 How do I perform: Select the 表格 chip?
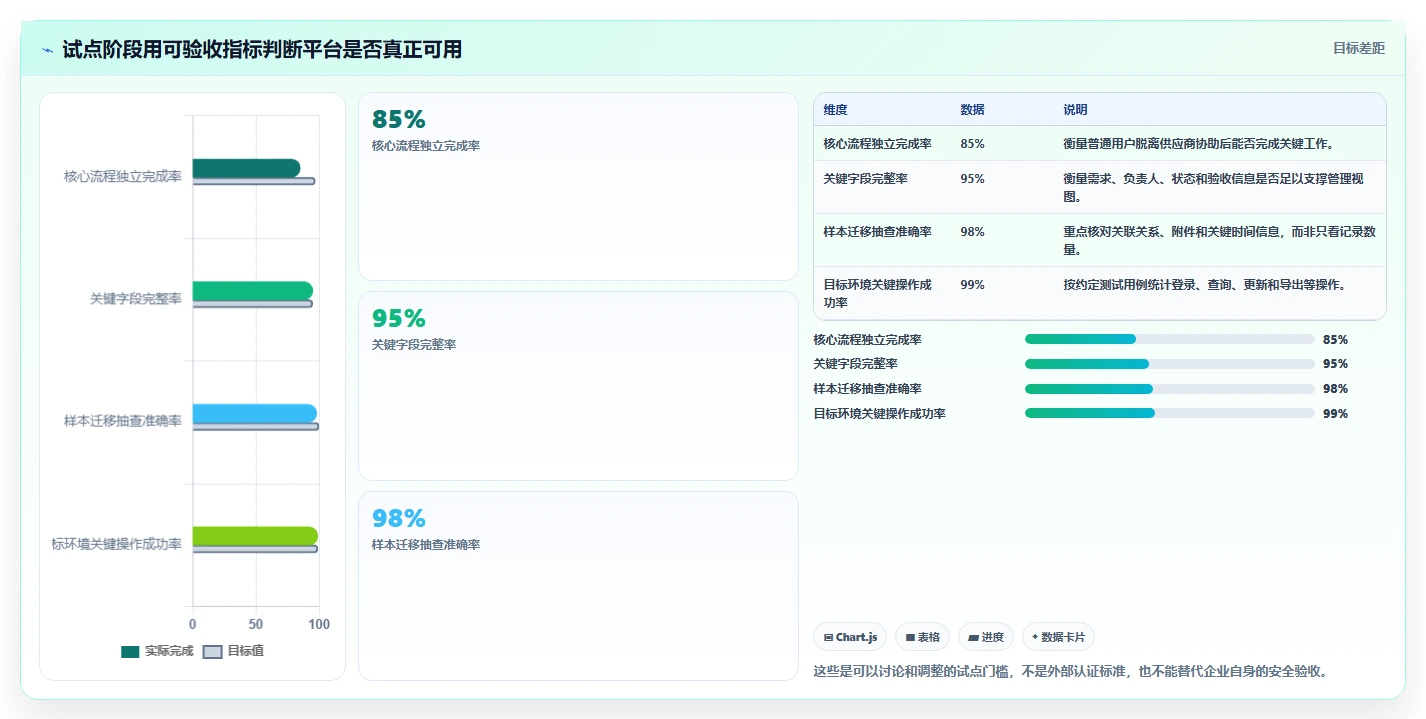pos(922,637)
